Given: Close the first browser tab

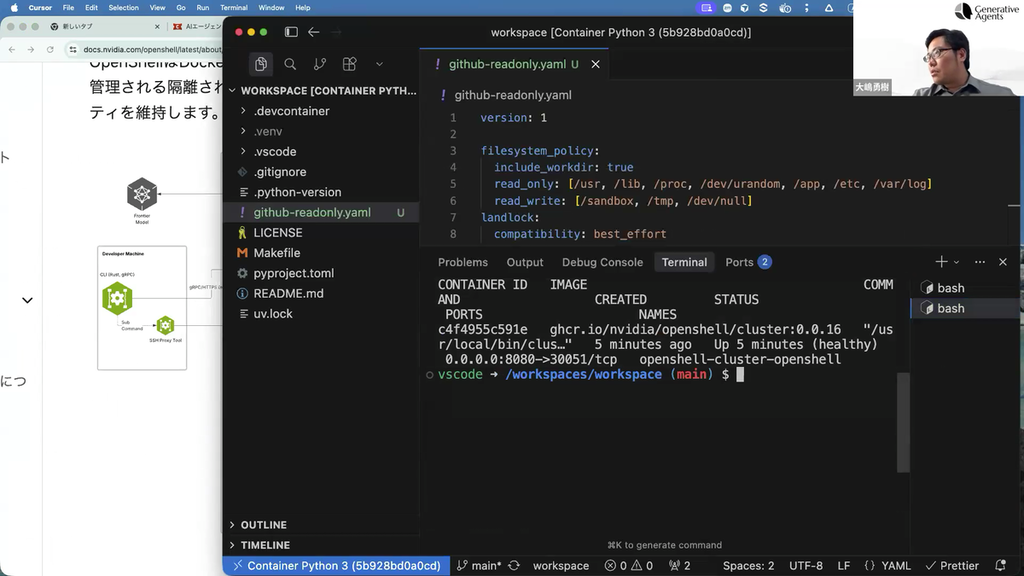Looking at the screenshot, I should click(x=157, y=27).
